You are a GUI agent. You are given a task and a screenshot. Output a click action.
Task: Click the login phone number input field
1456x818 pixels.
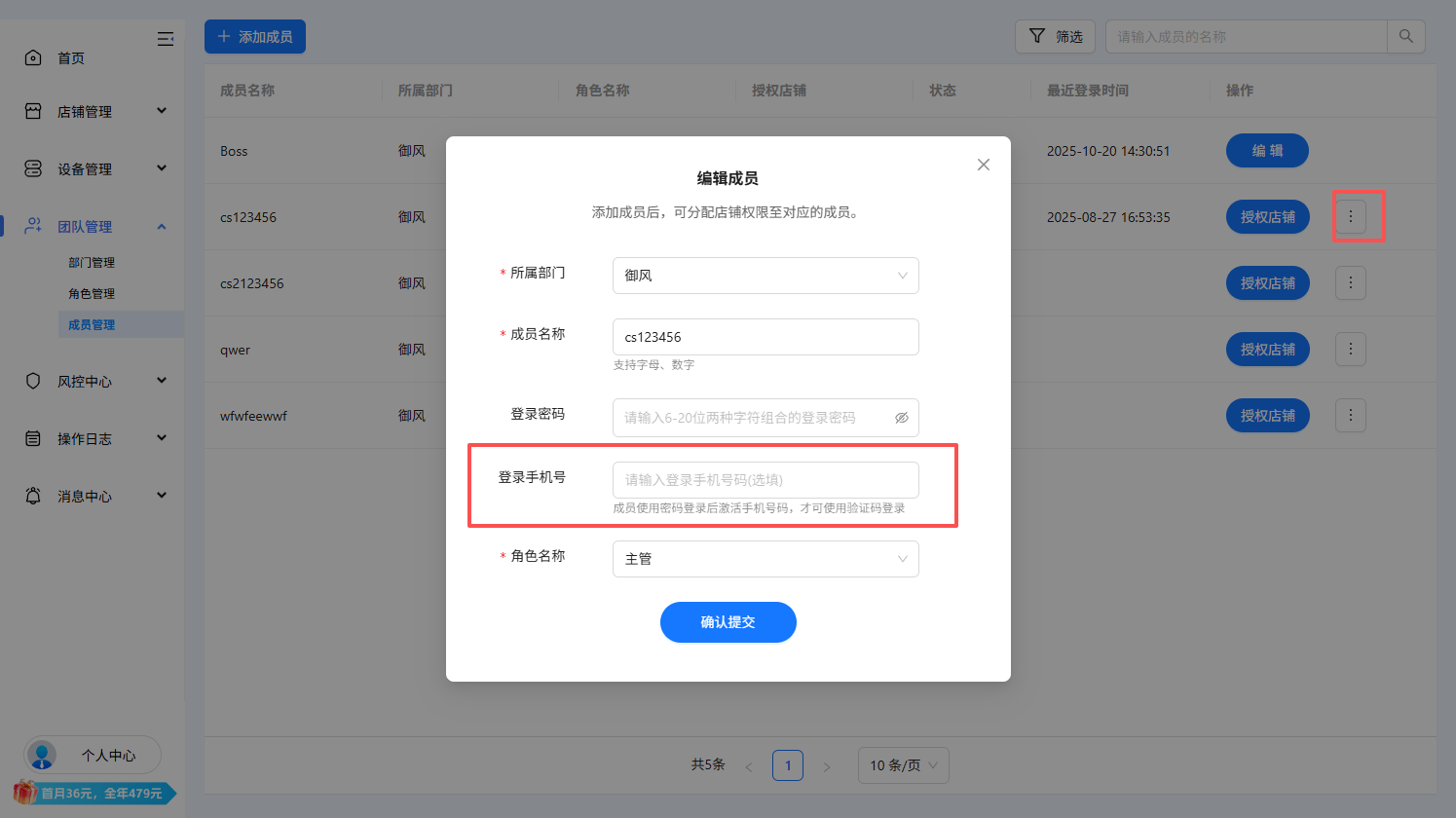click(x=765, y=480)
